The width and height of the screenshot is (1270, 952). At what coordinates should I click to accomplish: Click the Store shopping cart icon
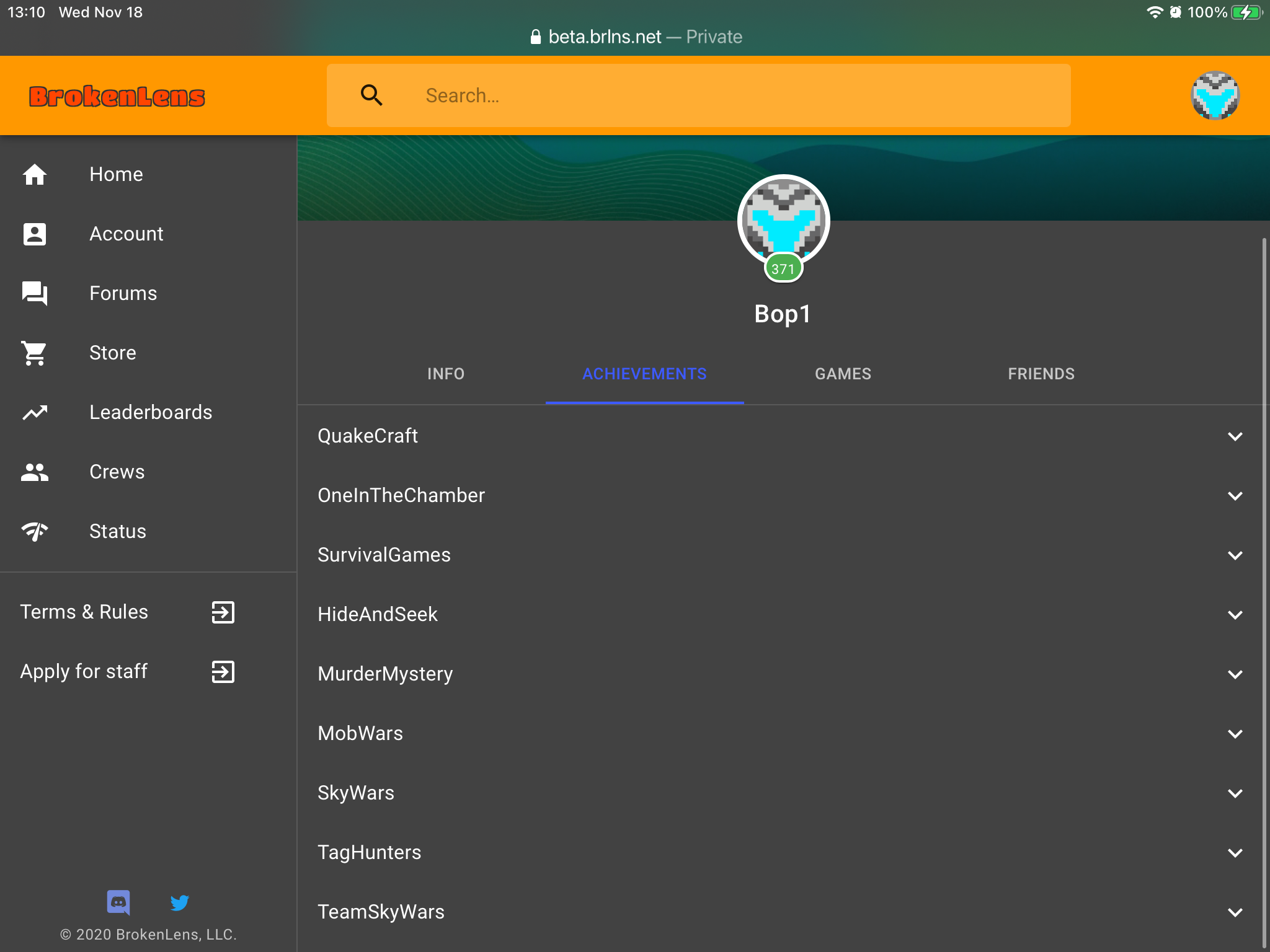(x=35, y=353)
